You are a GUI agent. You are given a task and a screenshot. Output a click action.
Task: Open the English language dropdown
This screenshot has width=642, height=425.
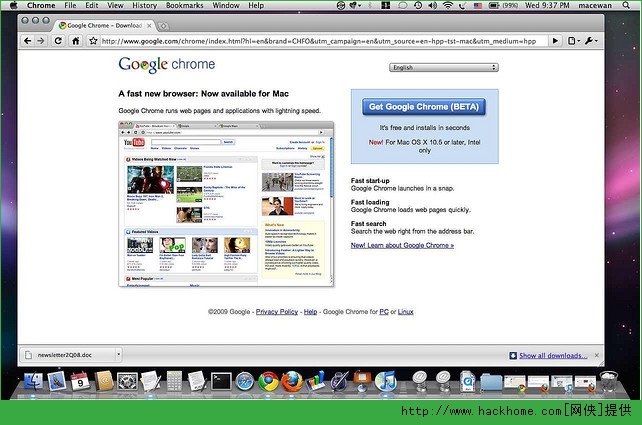444,68
